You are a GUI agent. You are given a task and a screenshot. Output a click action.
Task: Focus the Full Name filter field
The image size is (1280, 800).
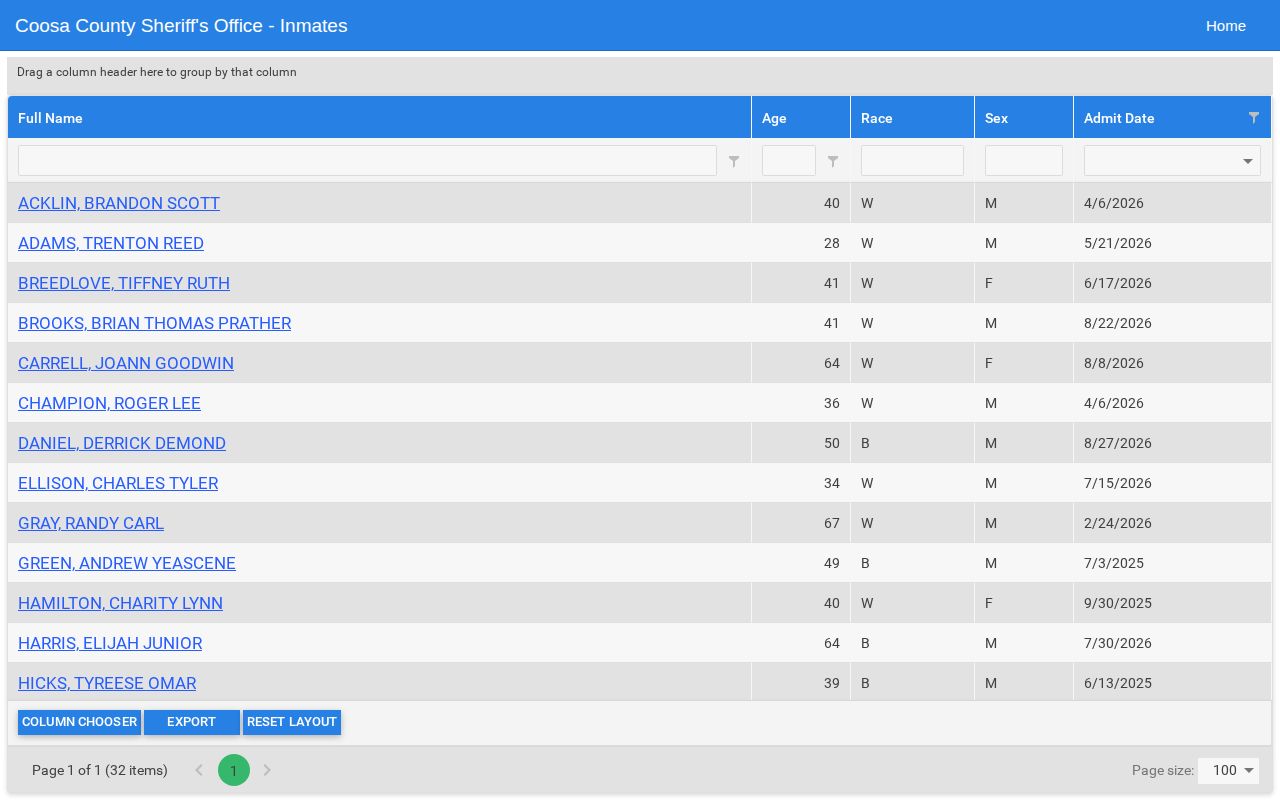(367, 161)
